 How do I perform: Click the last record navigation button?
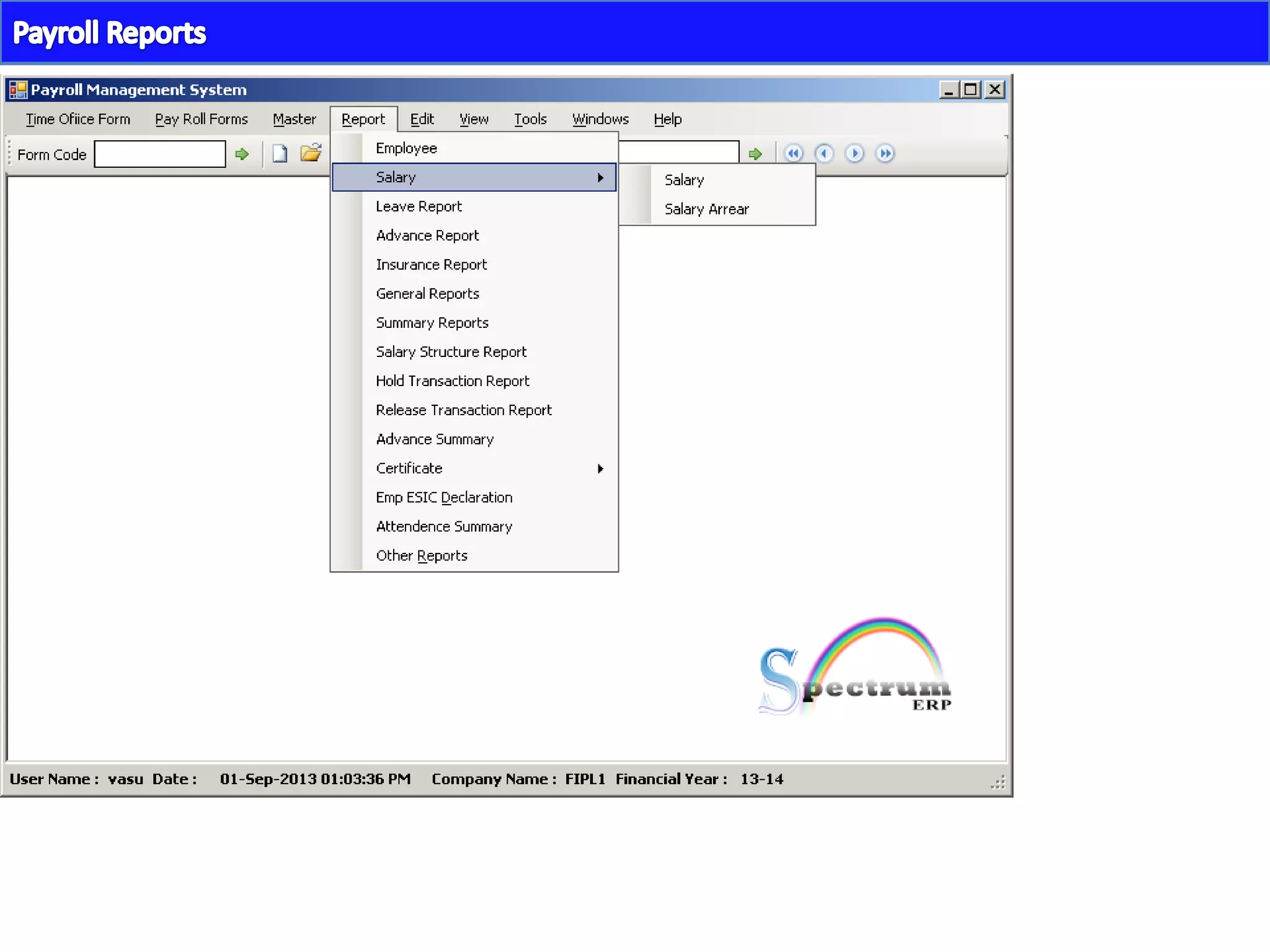pyautogui.click(x=885, y=153)
